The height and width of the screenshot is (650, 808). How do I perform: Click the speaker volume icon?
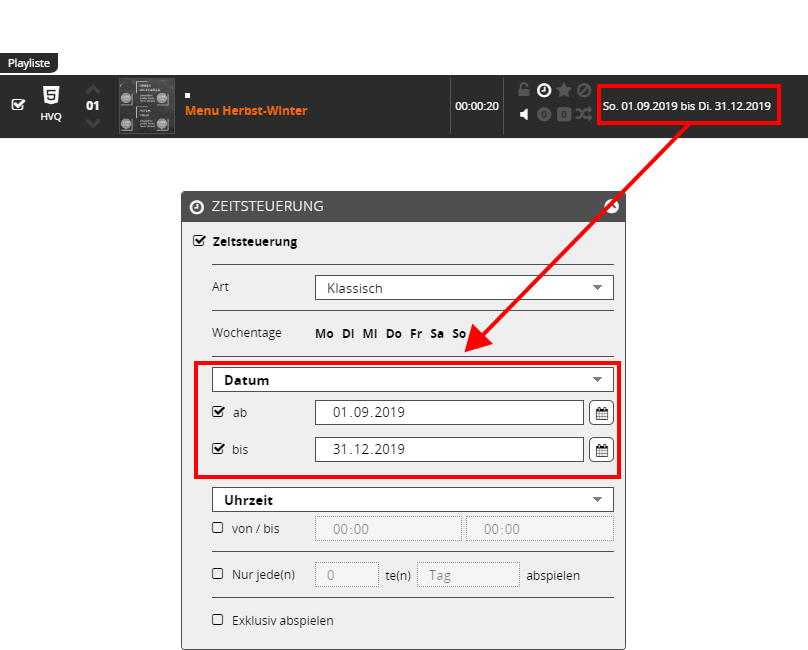click(524, 114)
